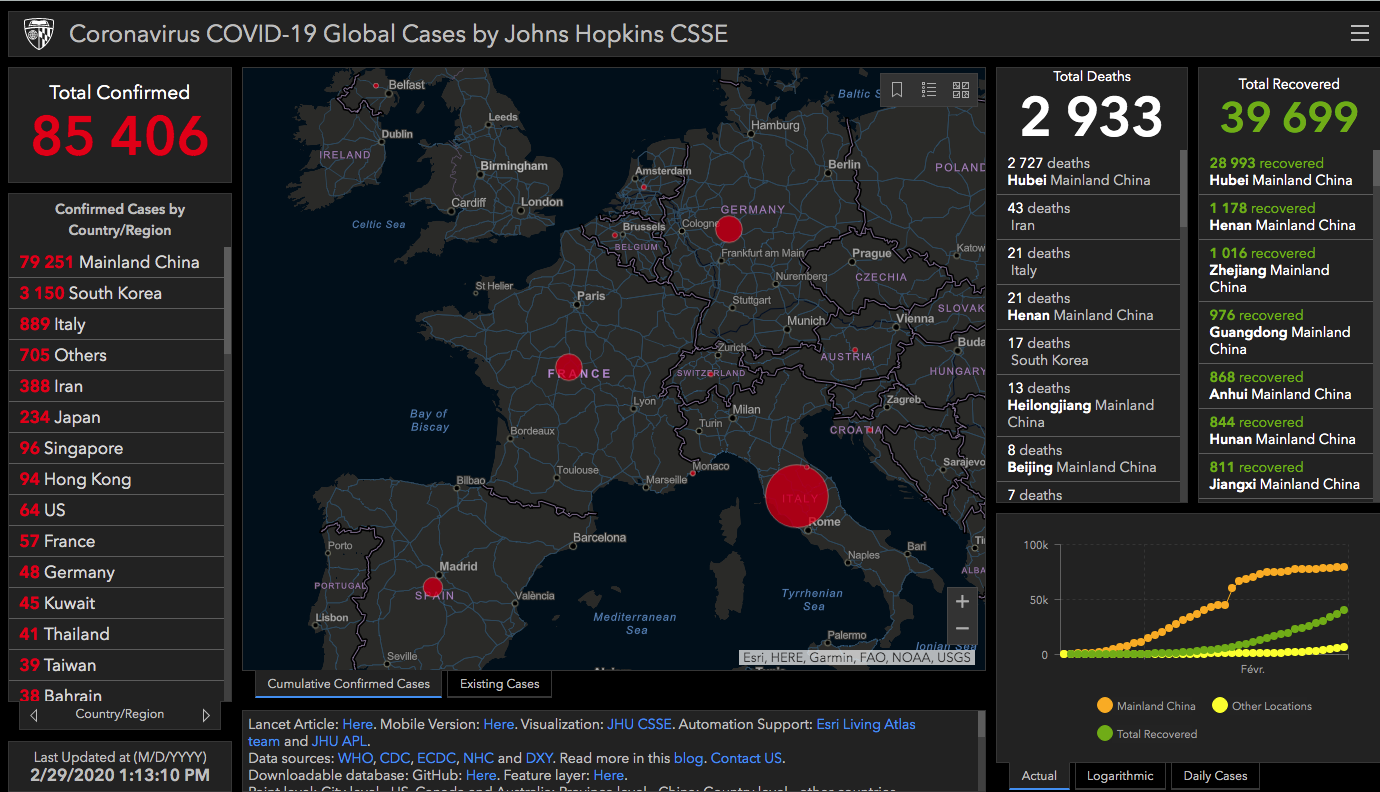1380x792 pixels.
Task: Click the confirmed cases list scrollbar
Action: pos(228,301)
